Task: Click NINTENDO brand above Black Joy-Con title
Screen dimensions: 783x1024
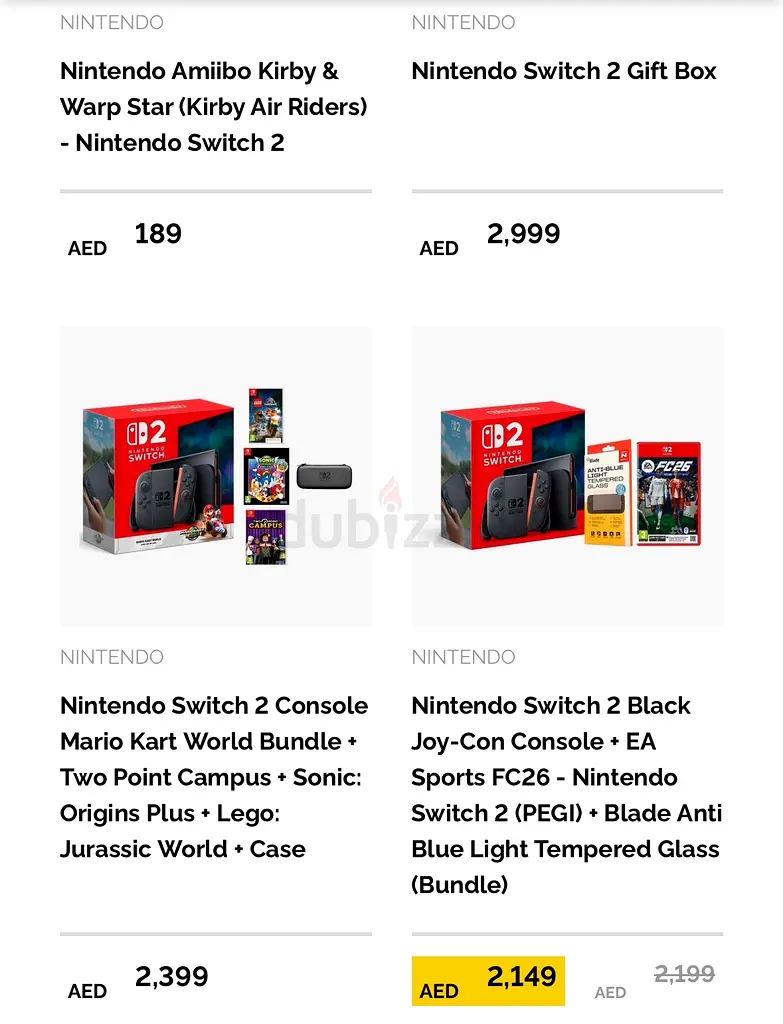Action: pyautogui.click(x=463, y=657)
